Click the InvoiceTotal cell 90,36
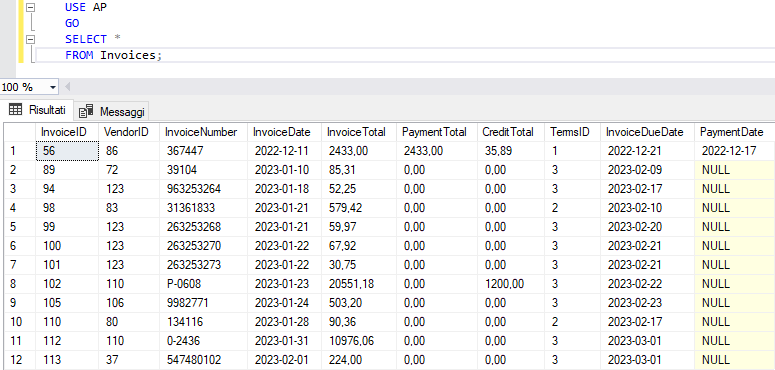Screen dimensions: 775x370 359,322
